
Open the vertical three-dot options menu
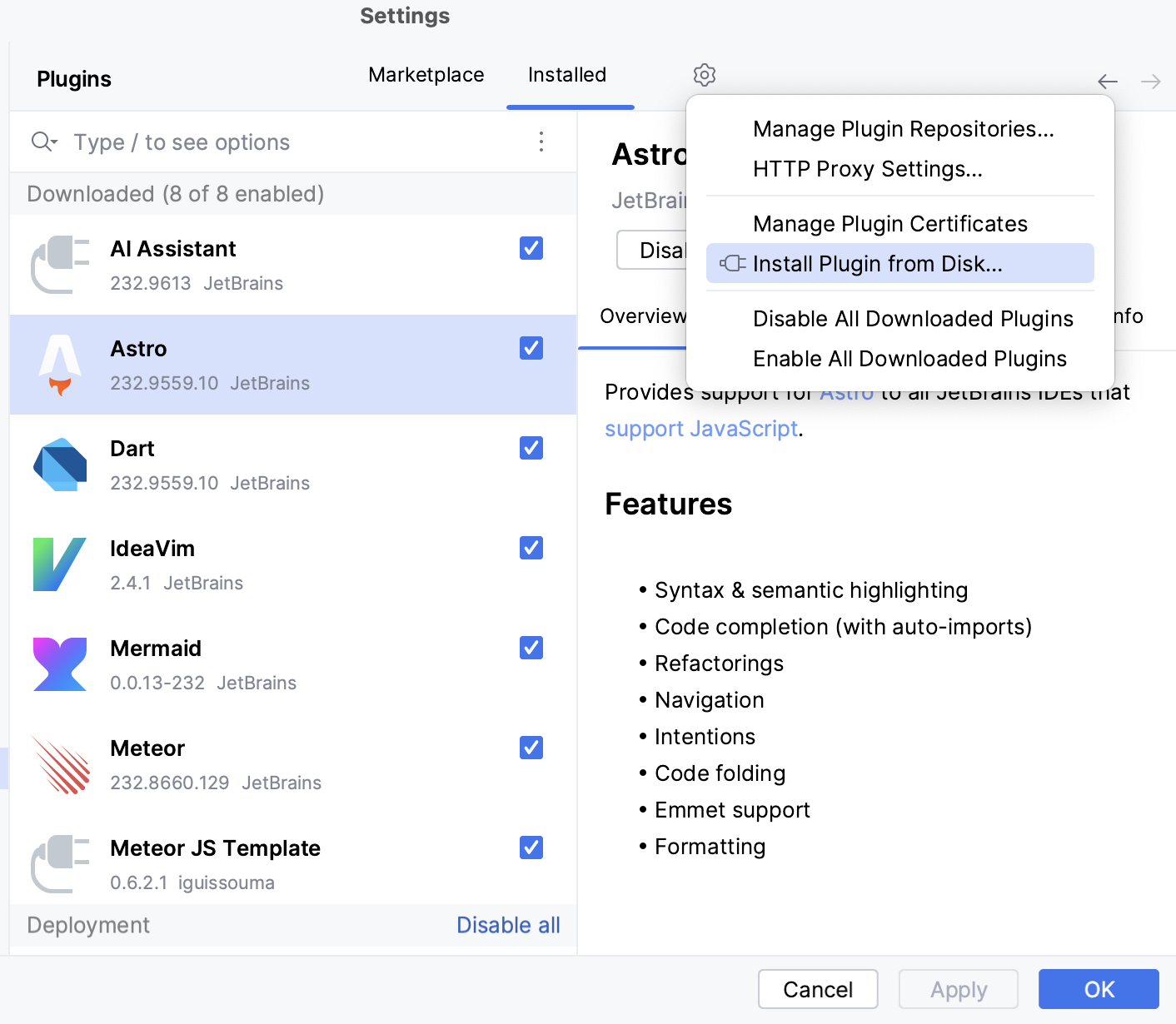coord(541,142)
